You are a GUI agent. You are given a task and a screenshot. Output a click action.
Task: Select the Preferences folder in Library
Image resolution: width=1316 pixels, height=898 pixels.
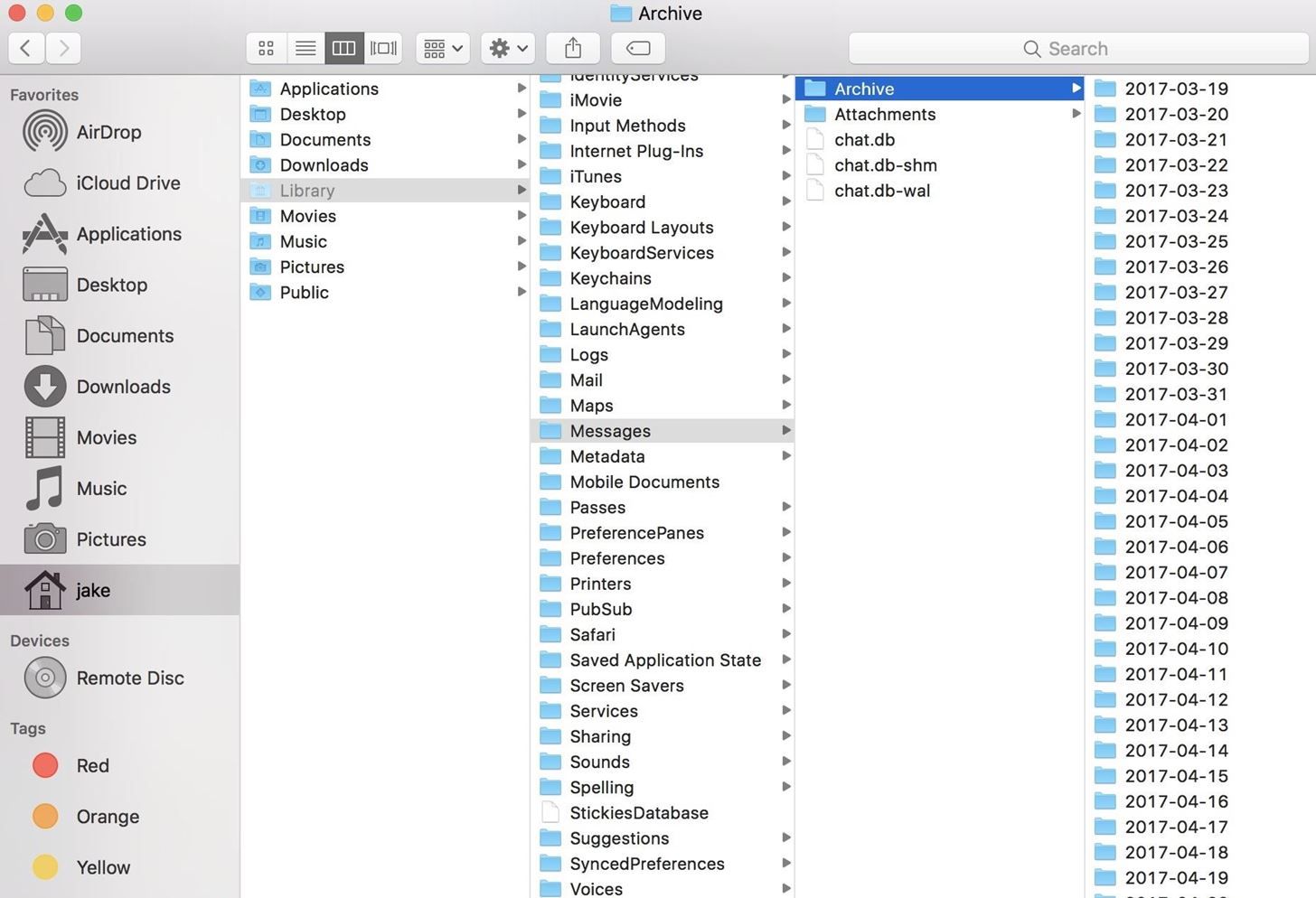[x=616, y=558]
